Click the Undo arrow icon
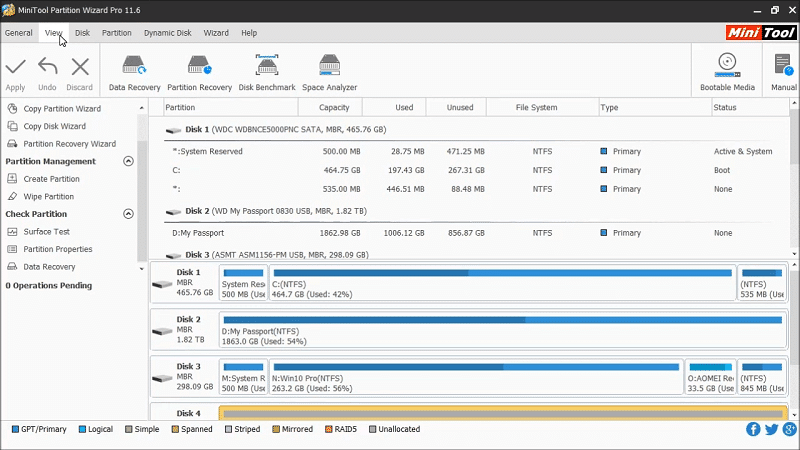Viewport: 800px width, 450px height. 47,67
